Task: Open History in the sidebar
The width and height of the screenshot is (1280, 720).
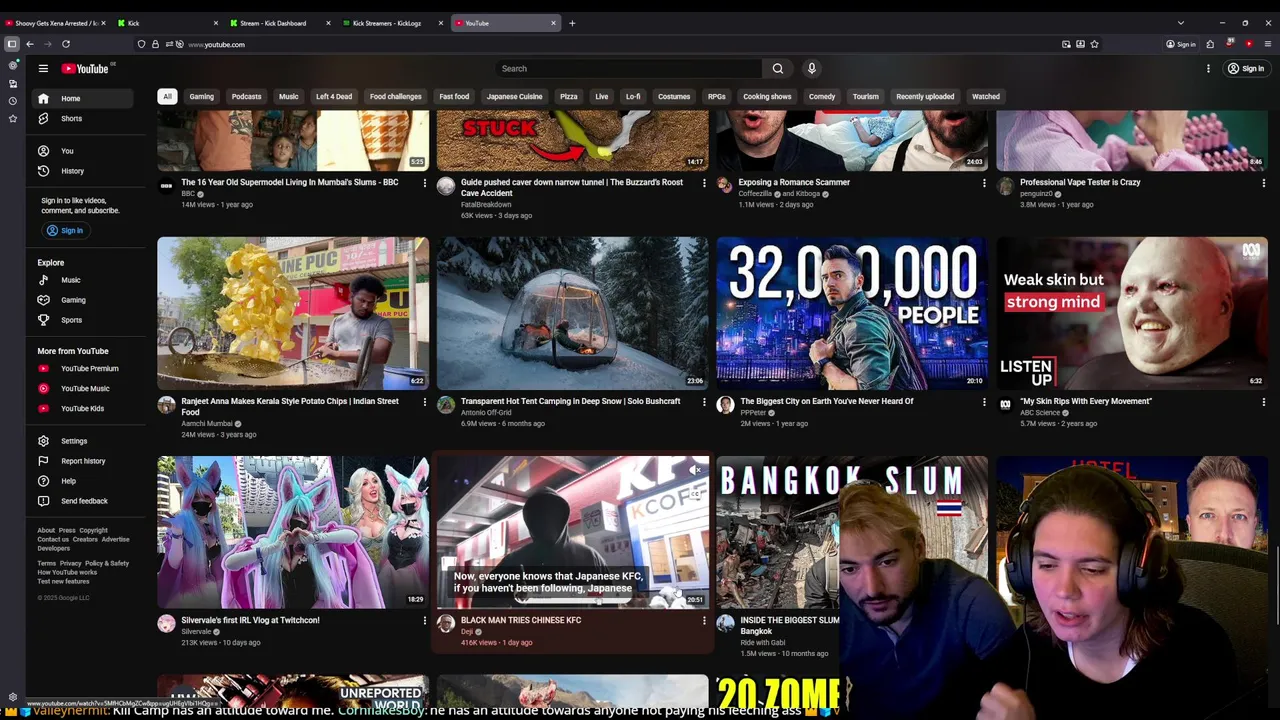Action: tap(80, 171)
